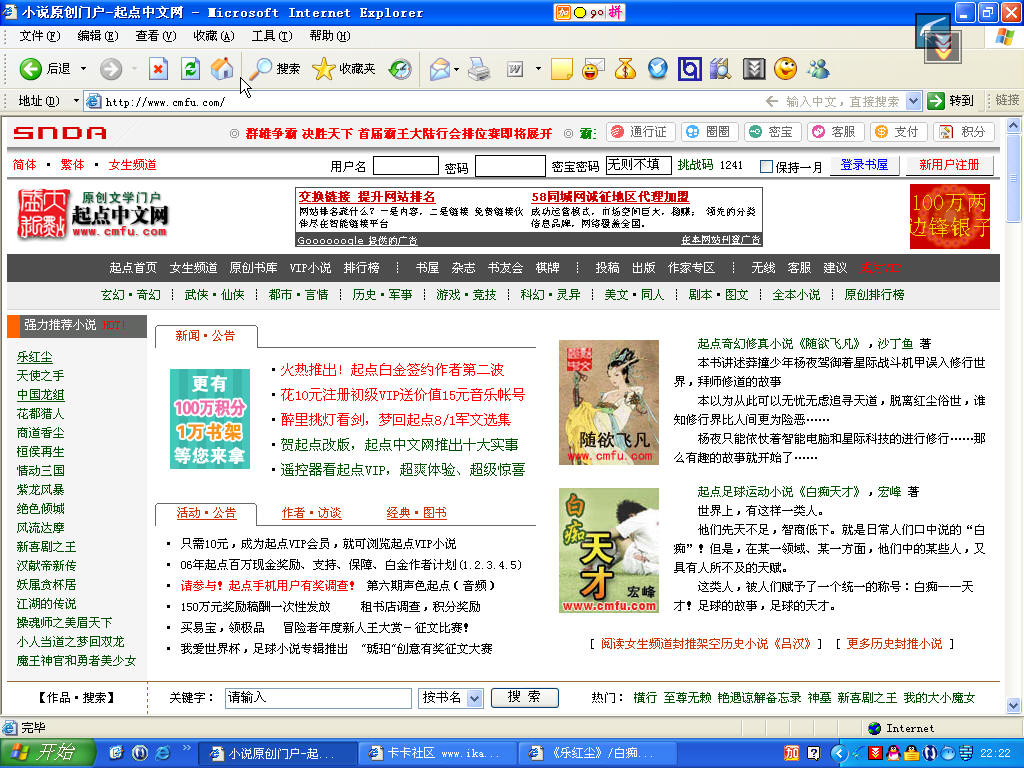Click the History clock icon
Image resolution: width=1024 pixels, height=768 pixels.
(400, 69)
